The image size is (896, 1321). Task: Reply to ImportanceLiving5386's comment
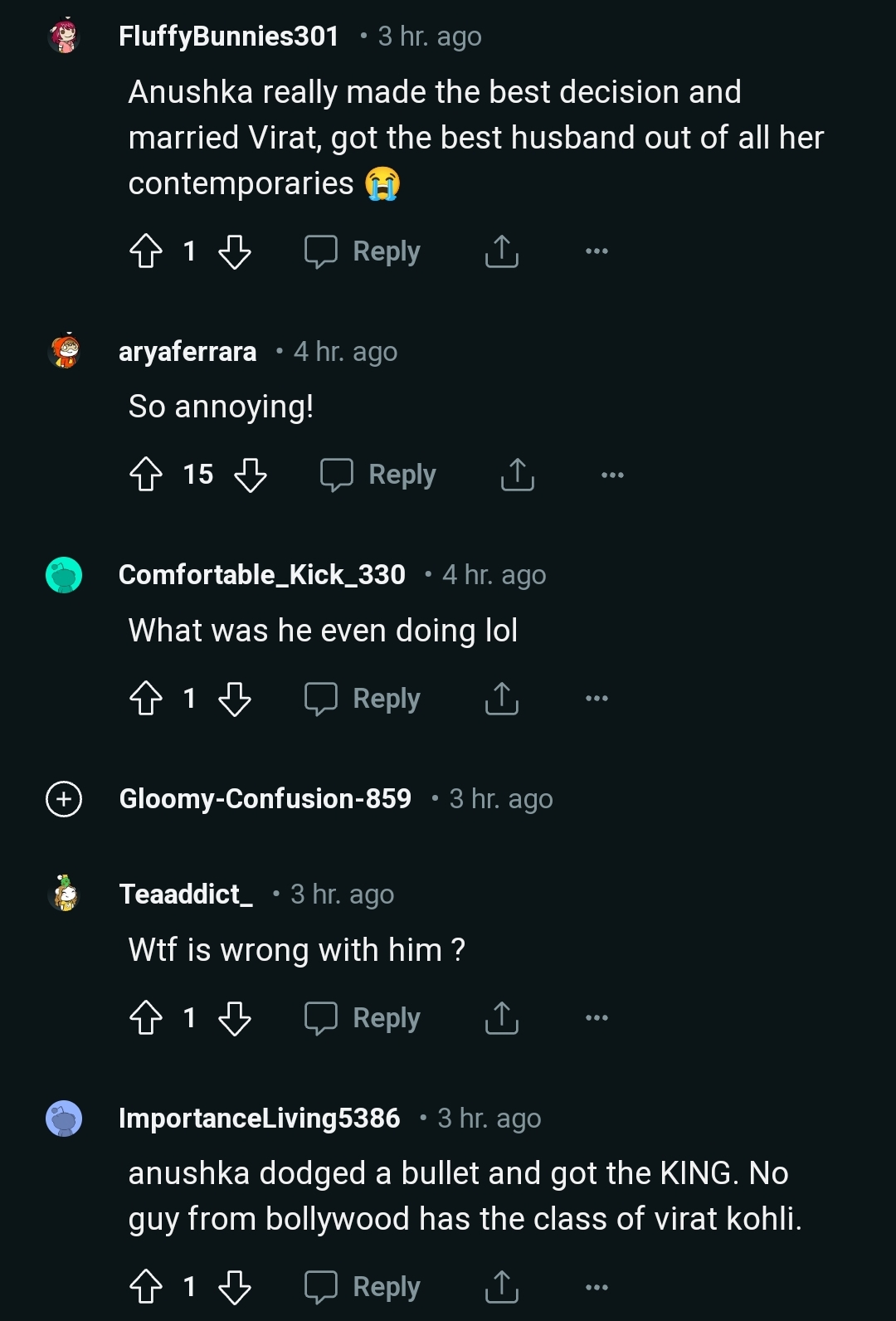pos(363,1287)
